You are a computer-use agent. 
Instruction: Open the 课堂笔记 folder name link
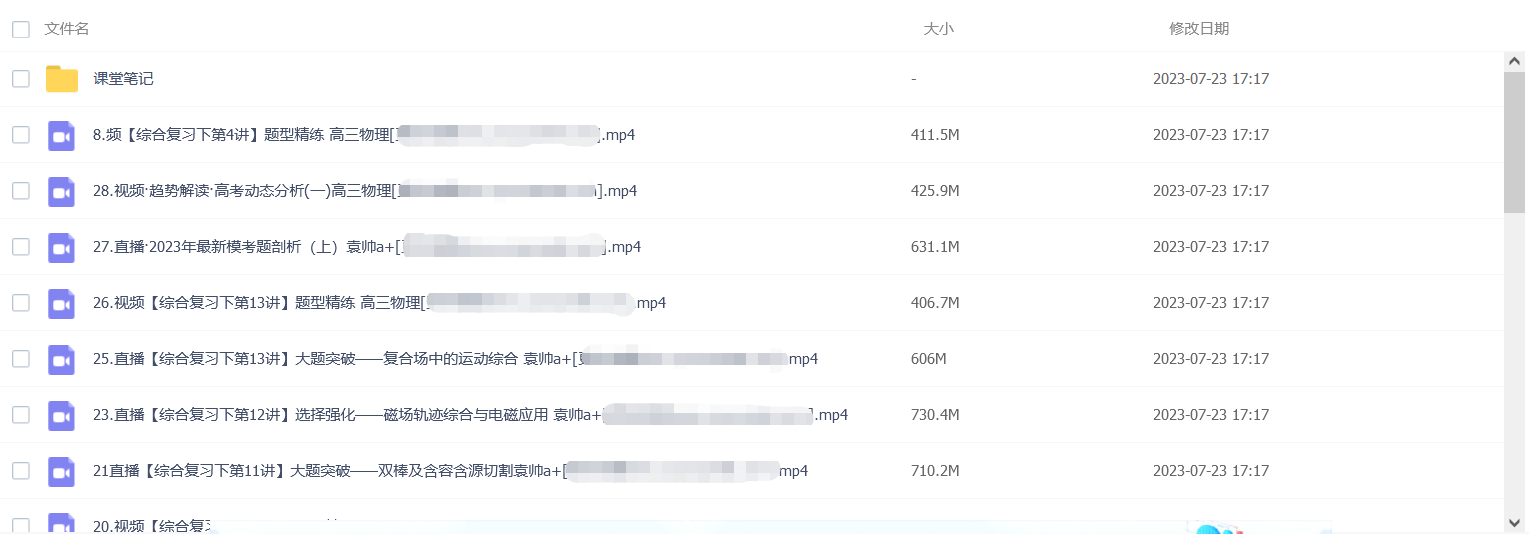(123, 79)
